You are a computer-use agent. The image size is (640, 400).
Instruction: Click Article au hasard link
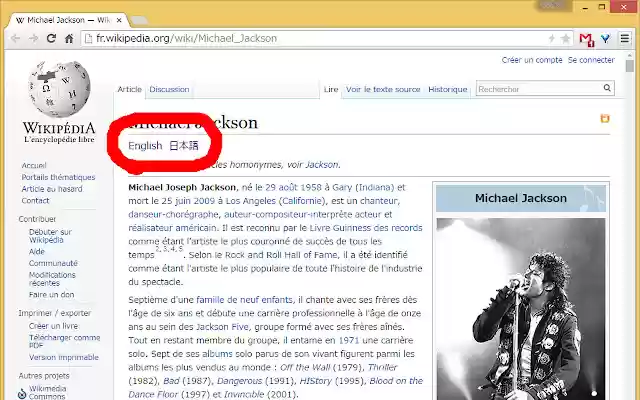[x=52, y=189]
